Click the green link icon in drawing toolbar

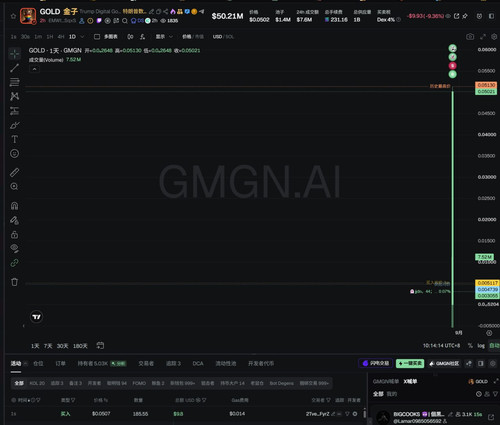click(14, 263)
